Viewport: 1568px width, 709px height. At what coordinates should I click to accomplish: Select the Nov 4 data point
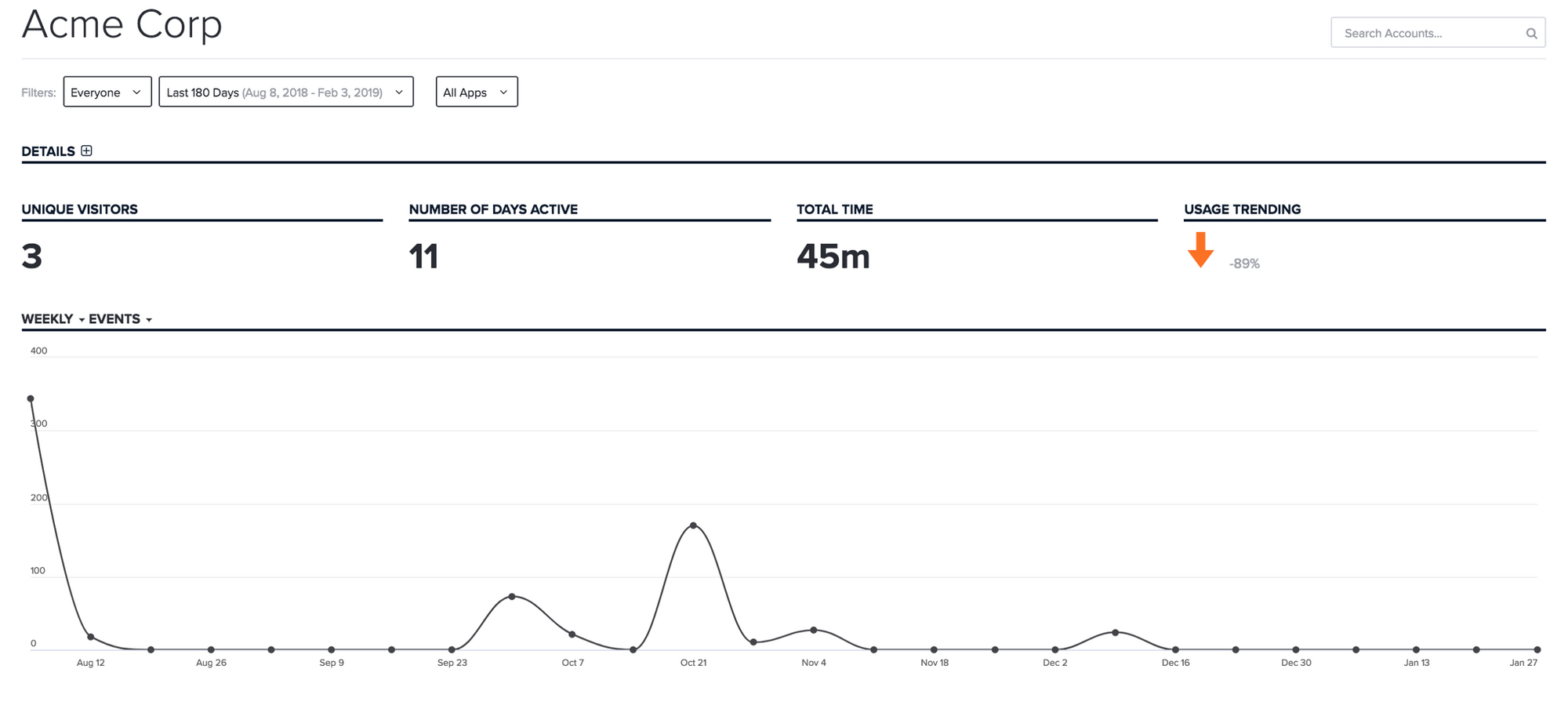coord(814,630)
